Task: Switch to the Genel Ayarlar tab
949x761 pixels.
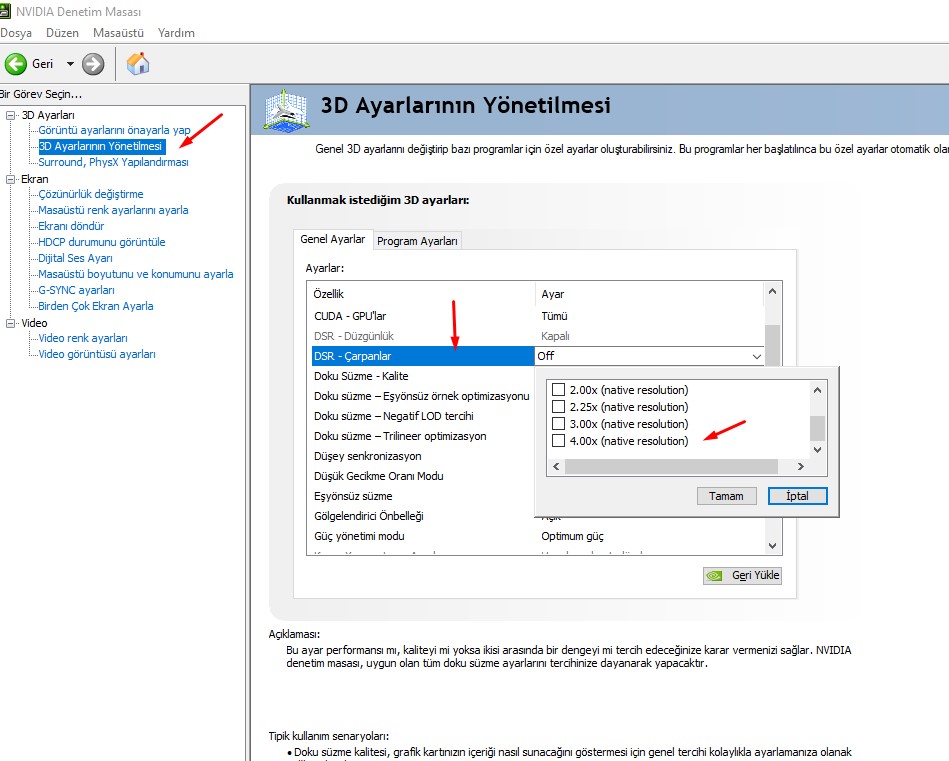Action: pyautogui.click(x=333, y=239)
